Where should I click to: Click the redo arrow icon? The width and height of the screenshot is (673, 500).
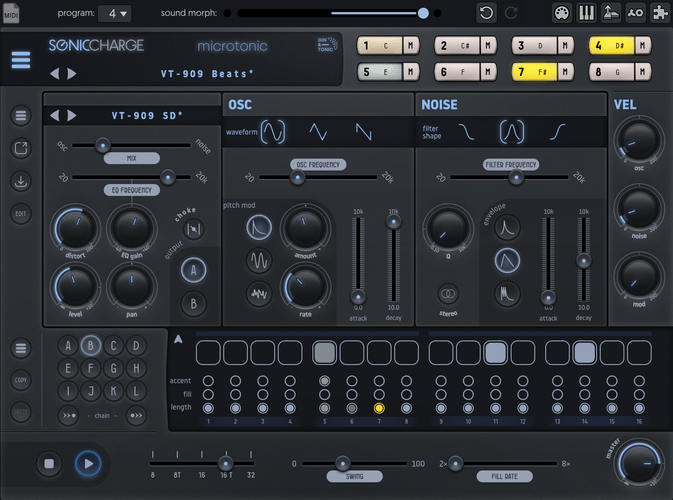(511, 13)
